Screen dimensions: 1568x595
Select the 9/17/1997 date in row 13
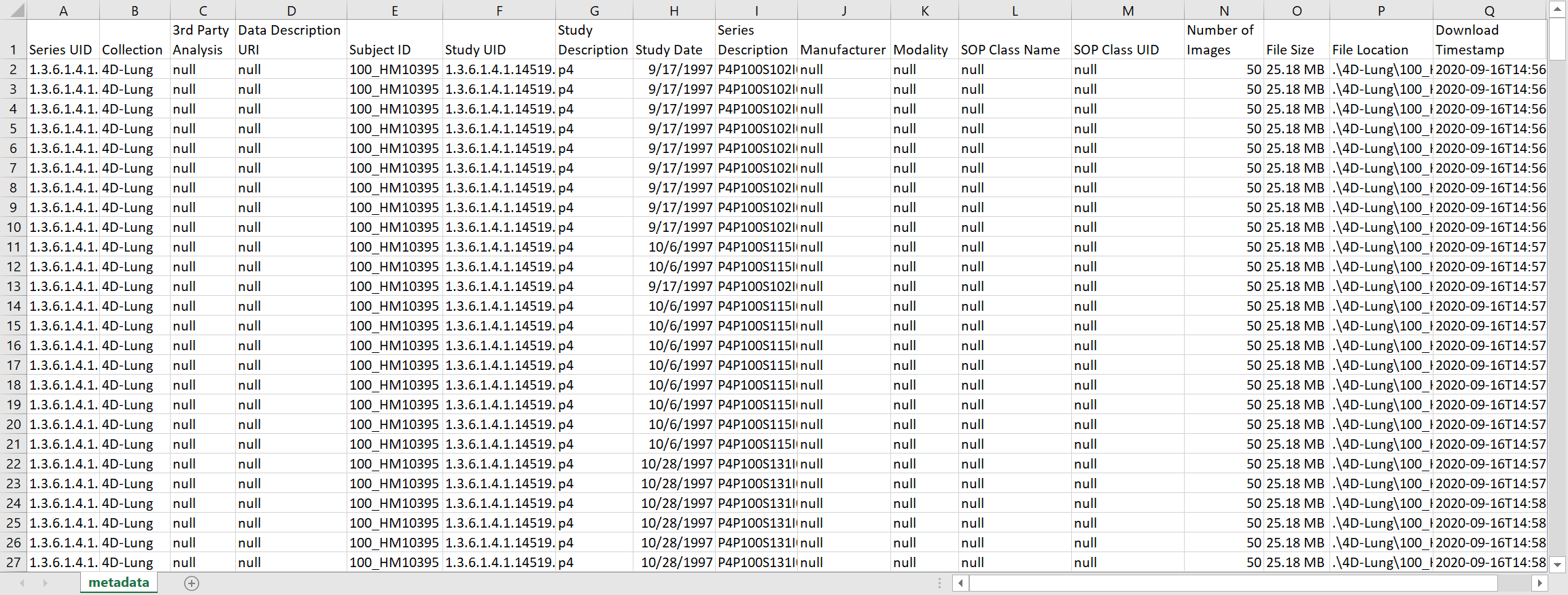674,286
